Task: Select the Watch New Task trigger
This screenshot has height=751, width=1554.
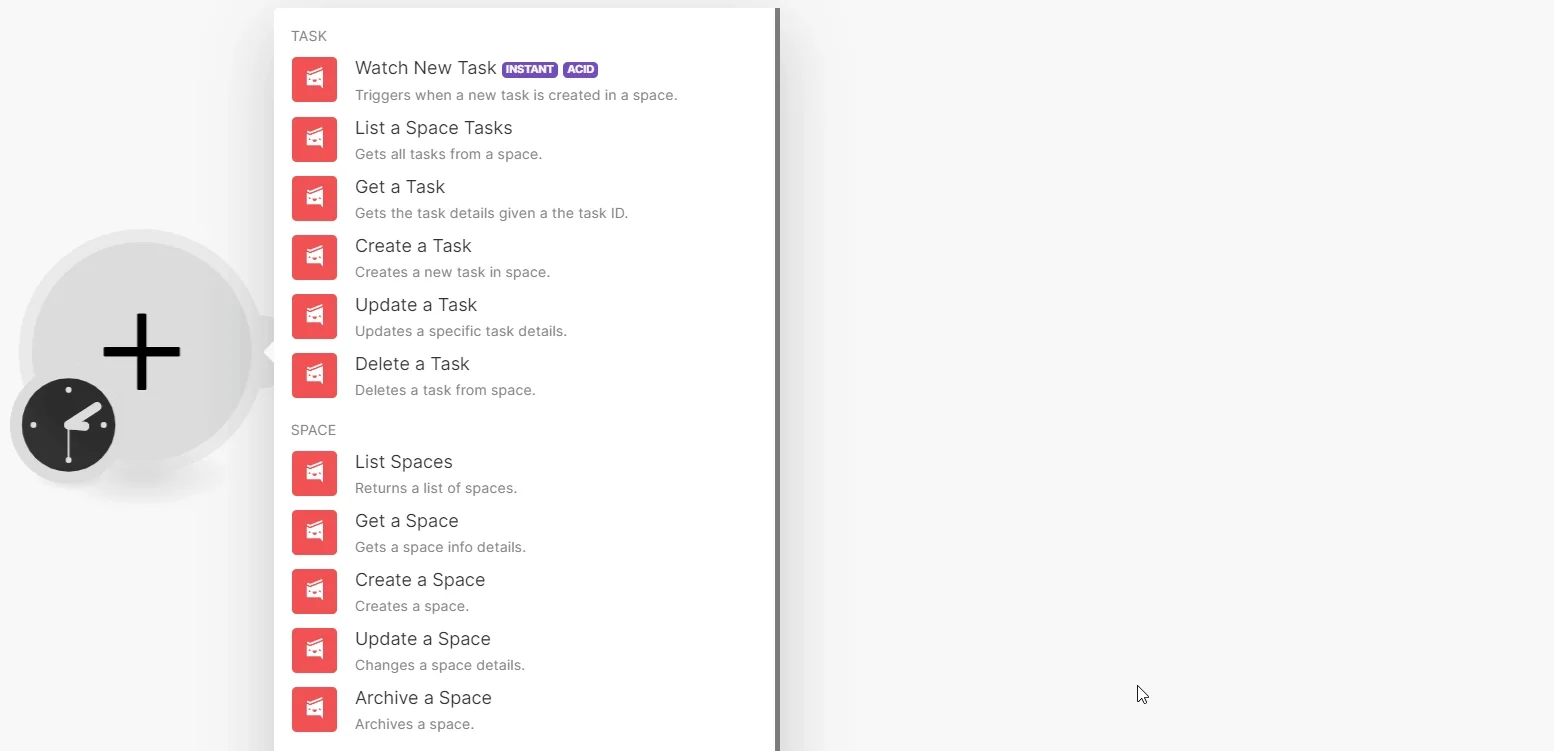Action: (x=526, y=80)
